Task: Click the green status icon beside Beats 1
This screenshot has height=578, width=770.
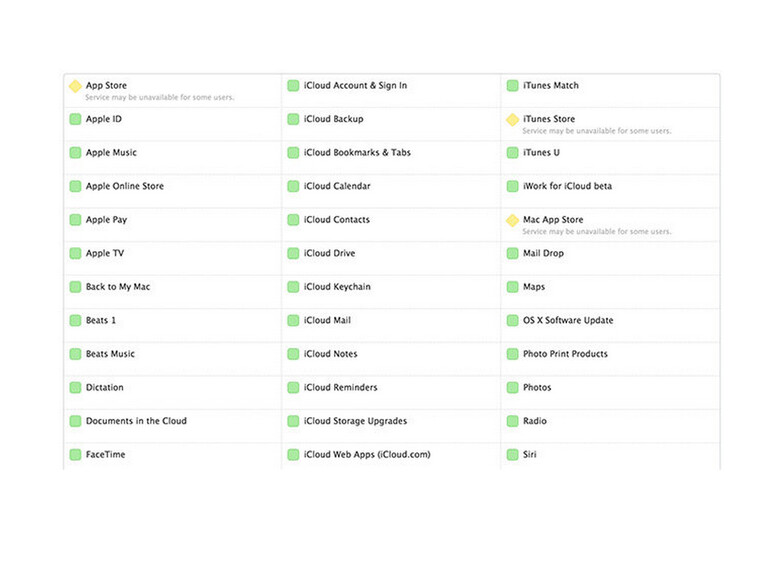Action: 75,321
